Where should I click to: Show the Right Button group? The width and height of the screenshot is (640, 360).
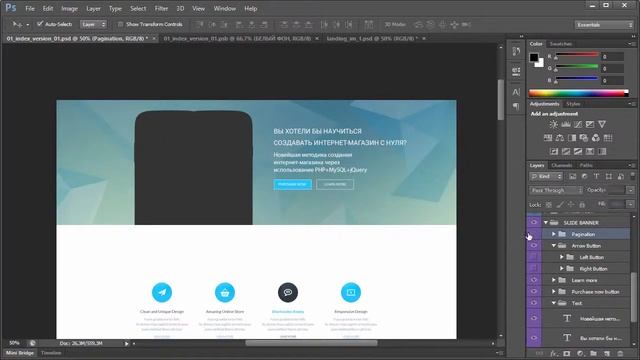533,268
